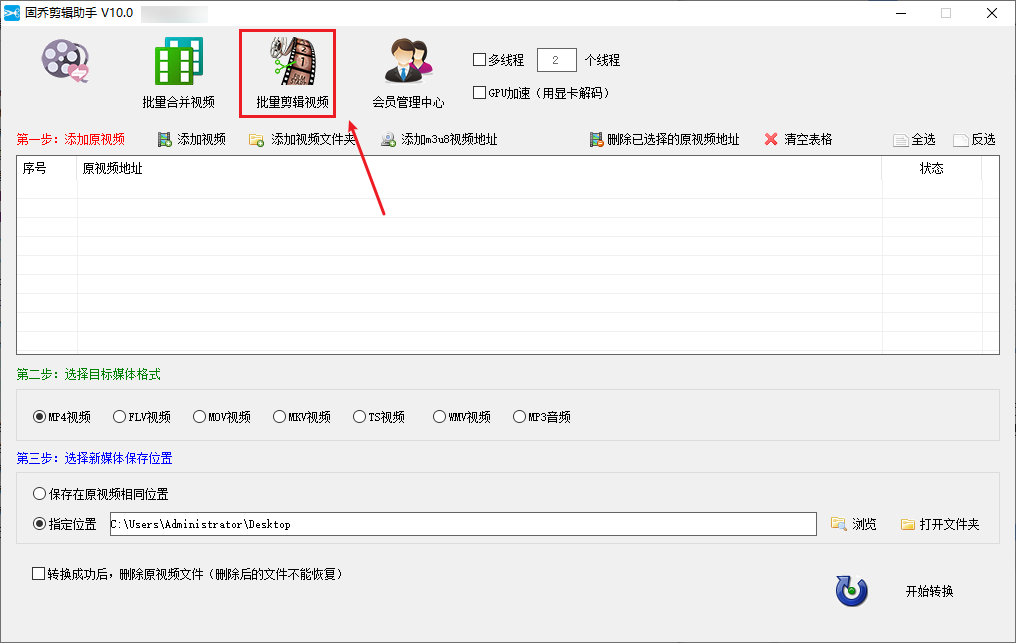Click the 全选 button

click(914, 140)
